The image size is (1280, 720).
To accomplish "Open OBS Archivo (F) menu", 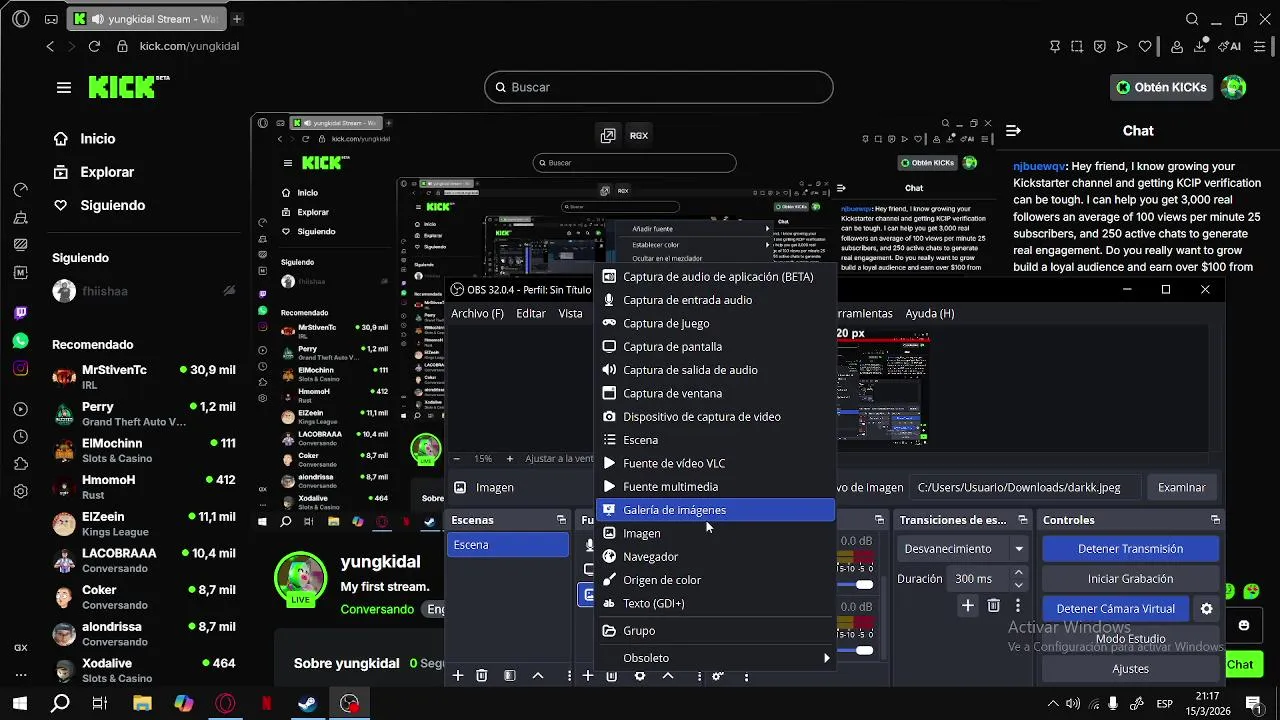I will (x=477, y=313).
